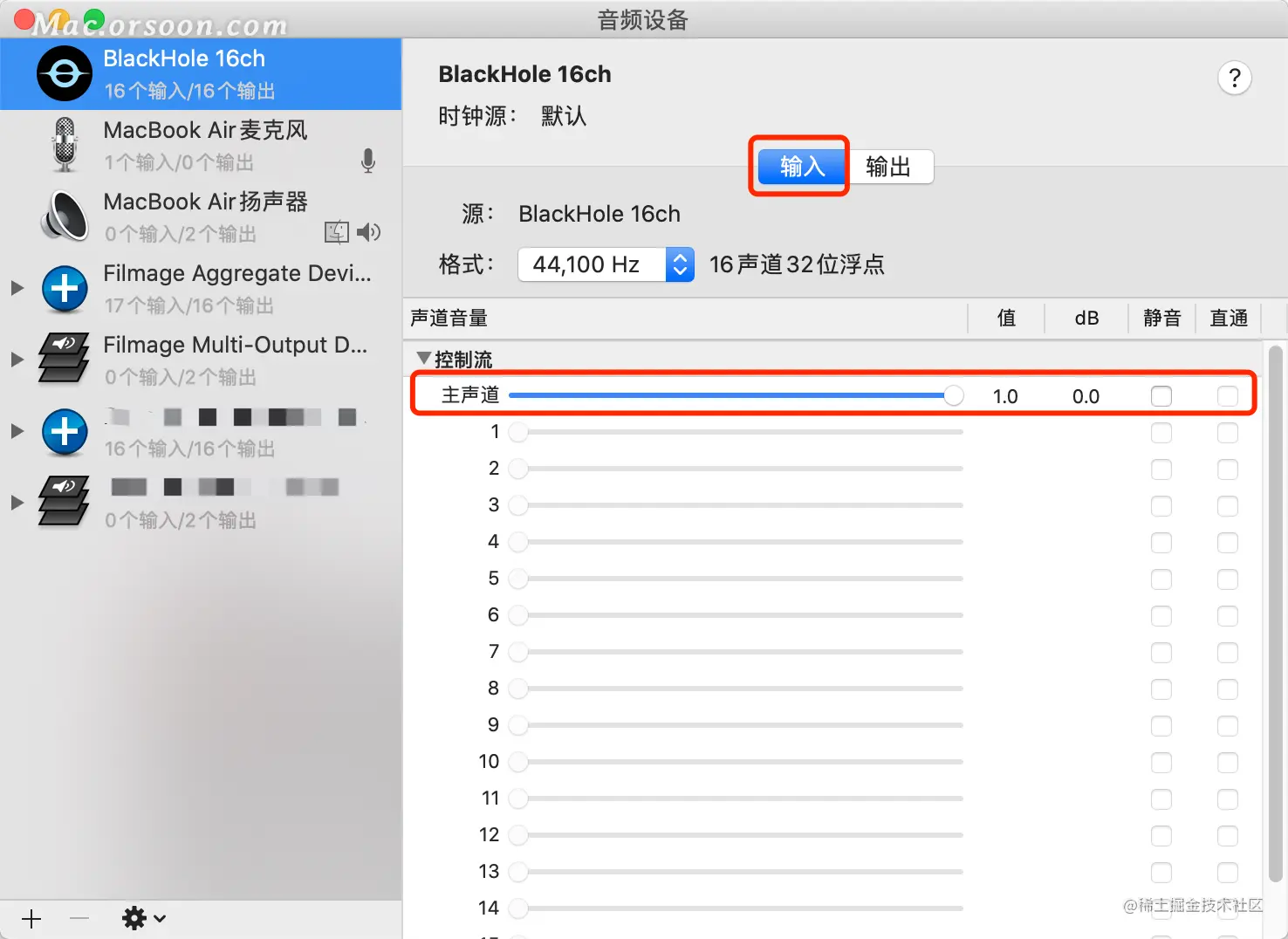Click the Filmage Multi-Output Device stack icon
This screenshot has width=1288, height=939.
(x=64, y=360)
